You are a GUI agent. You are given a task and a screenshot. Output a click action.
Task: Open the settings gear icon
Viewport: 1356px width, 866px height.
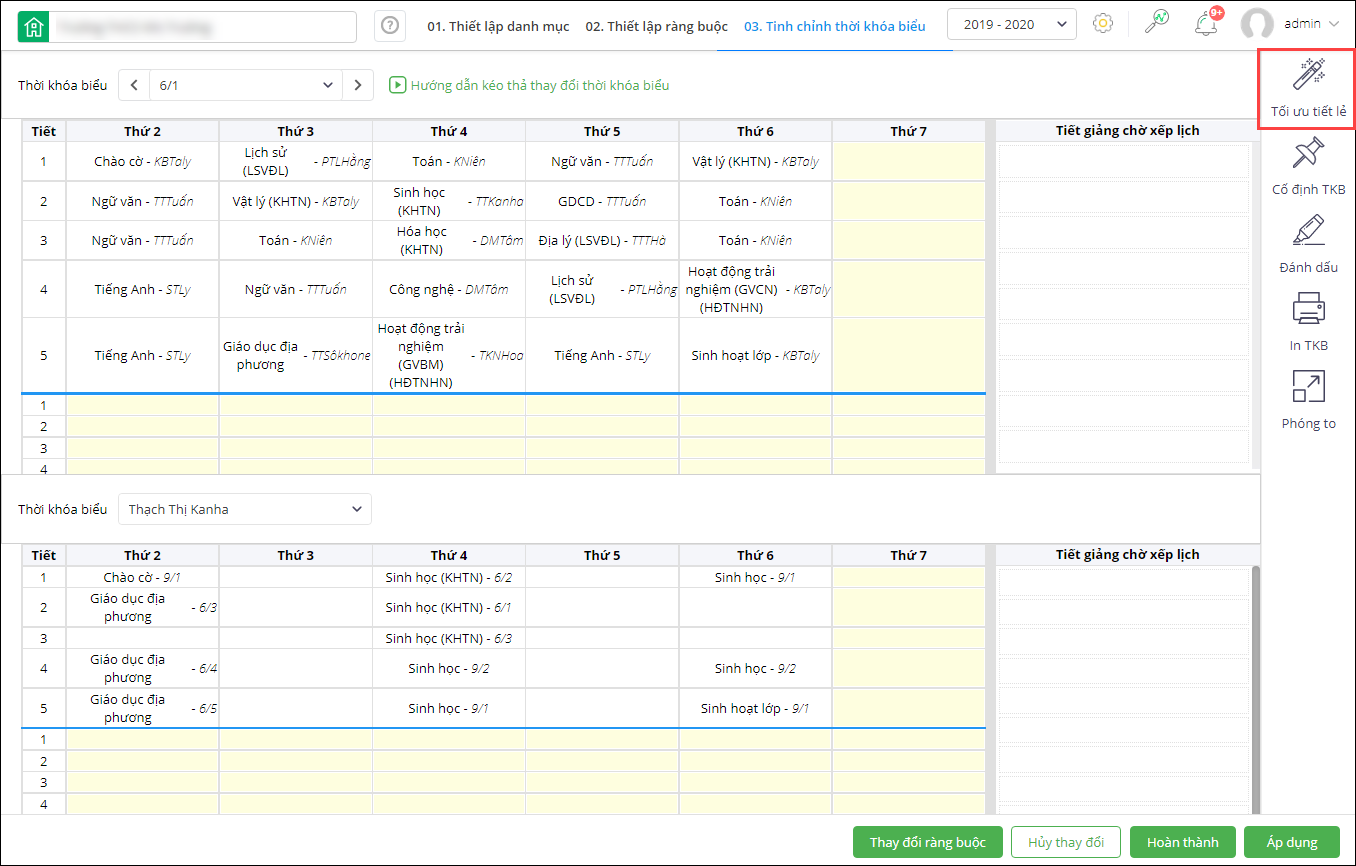1103,23
